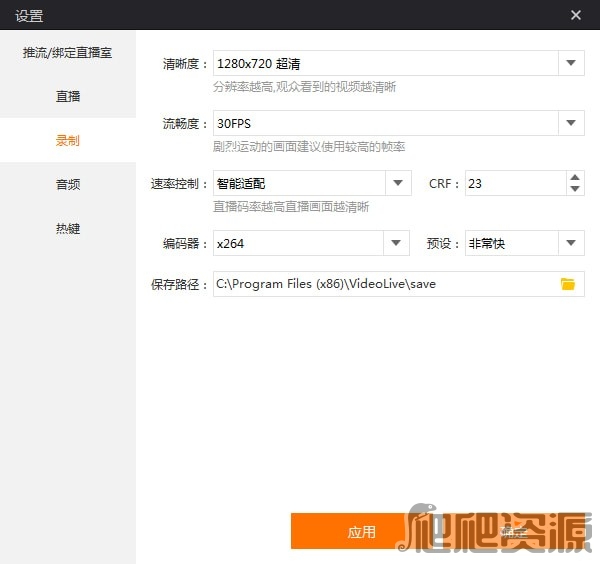Open the 推流/绑定直播室 settings tab
This screenshot has width=600, height=564.
[x=67, y=52]
